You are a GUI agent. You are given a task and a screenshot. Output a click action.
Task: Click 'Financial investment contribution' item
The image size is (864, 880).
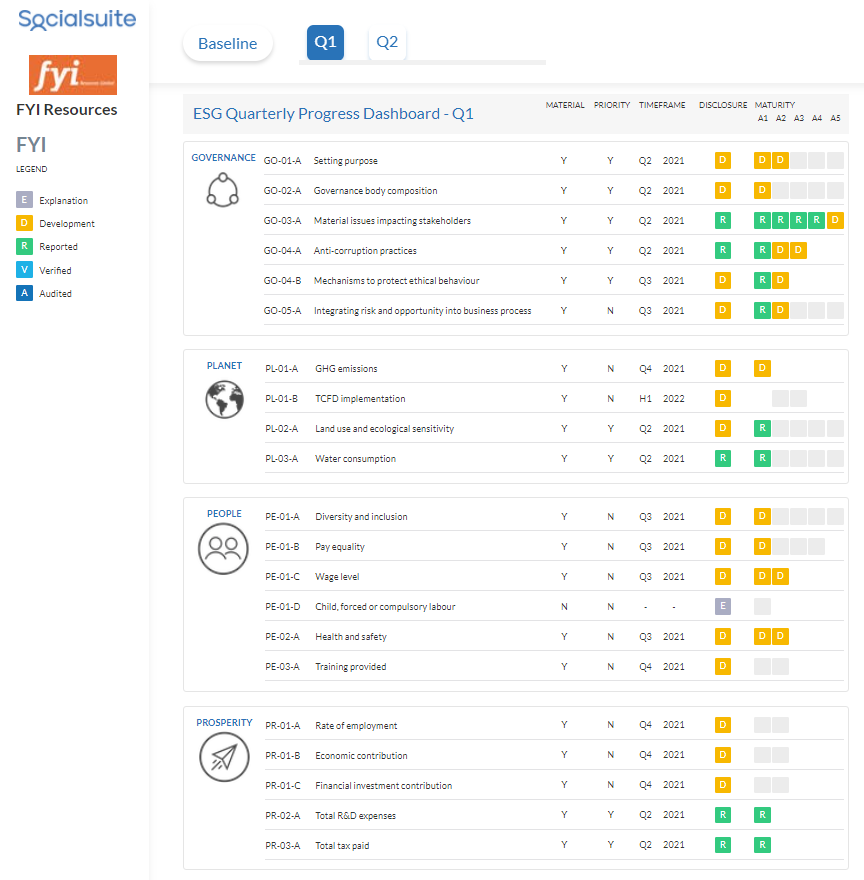point(383,786)
